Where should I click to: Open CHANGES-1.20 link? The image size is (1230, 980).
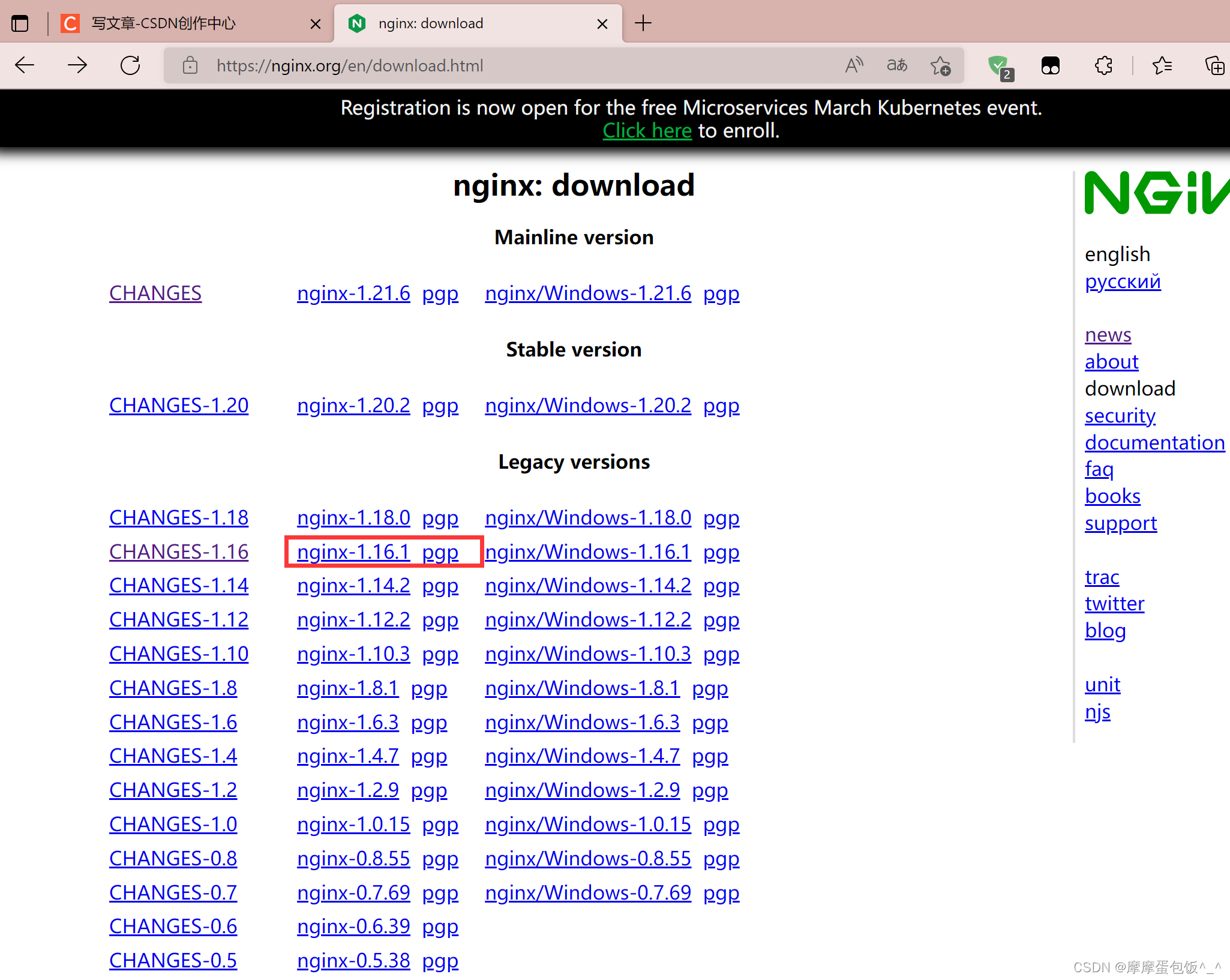coord(179,405)
